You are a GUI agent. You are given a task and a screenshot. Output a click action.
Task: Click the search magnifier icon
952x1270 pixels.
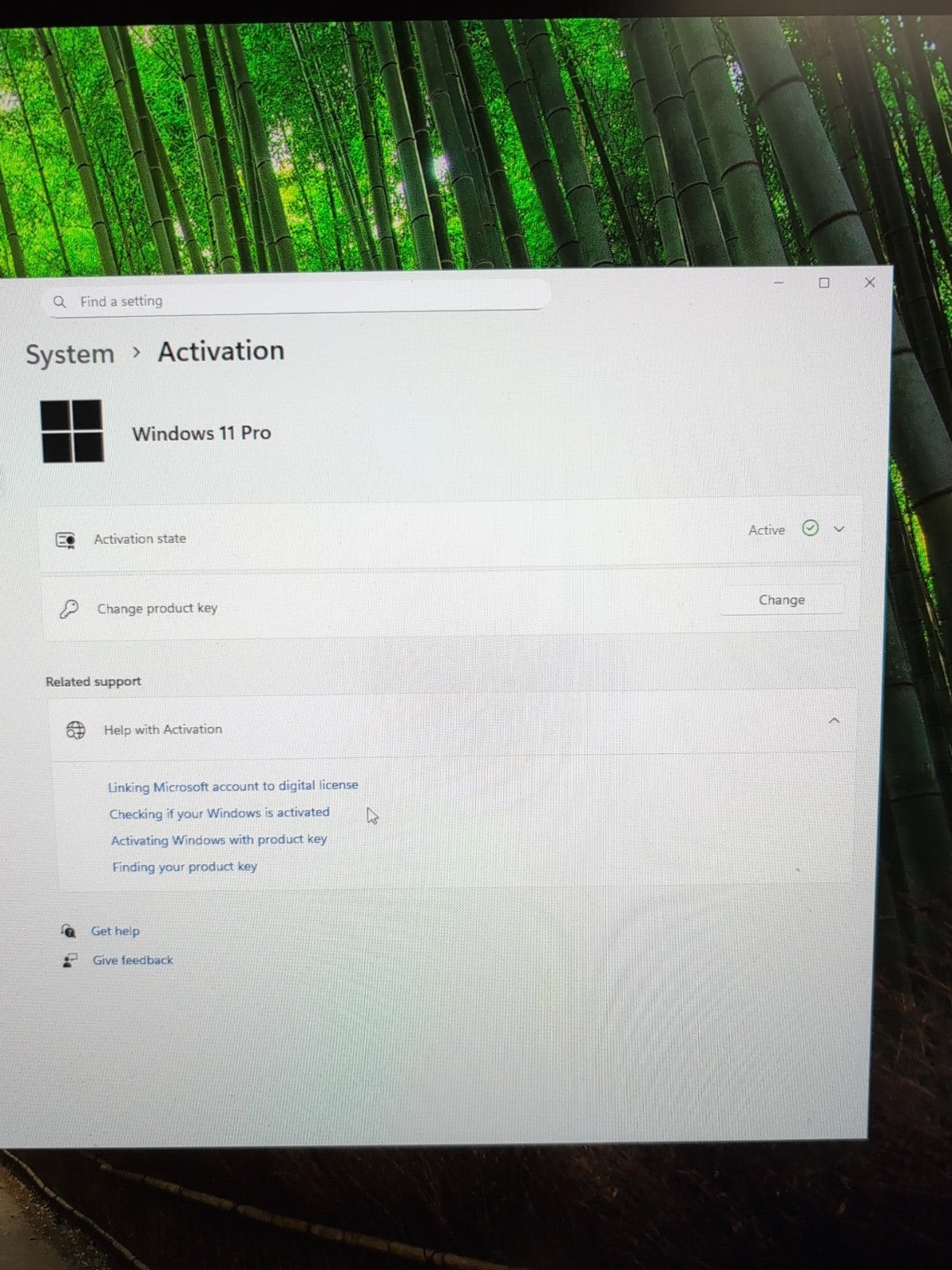point(59,302)
